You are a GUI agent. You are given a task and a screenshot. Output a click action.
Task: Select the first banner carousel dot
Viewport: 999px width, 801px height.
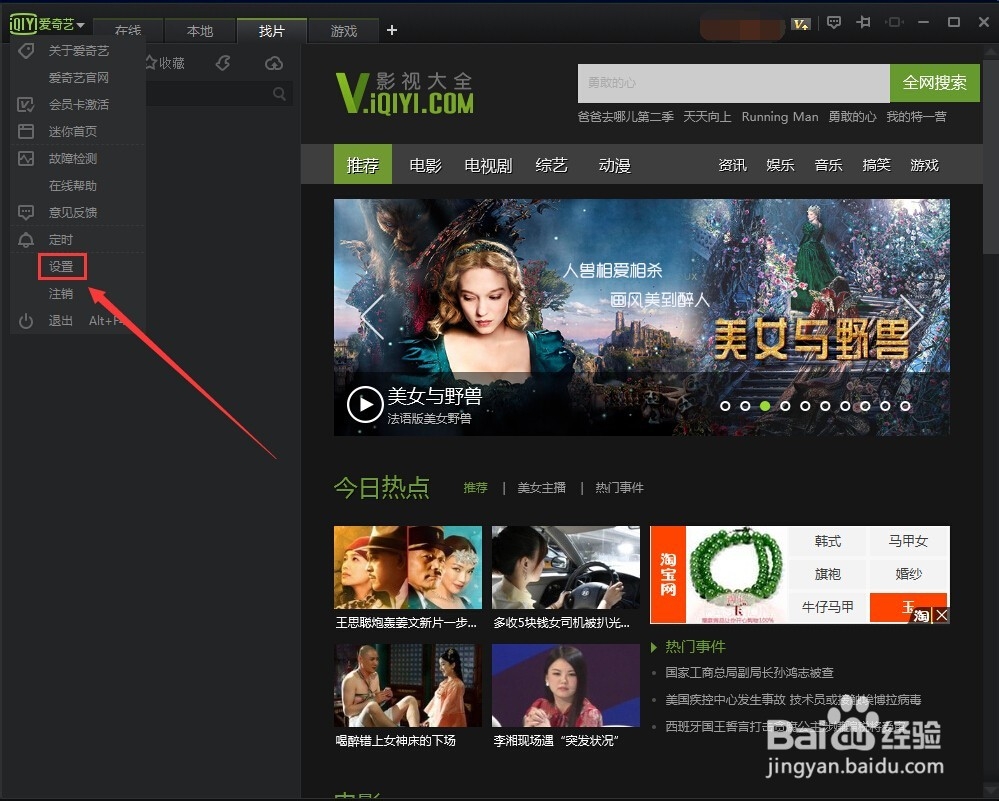(725, 405)
